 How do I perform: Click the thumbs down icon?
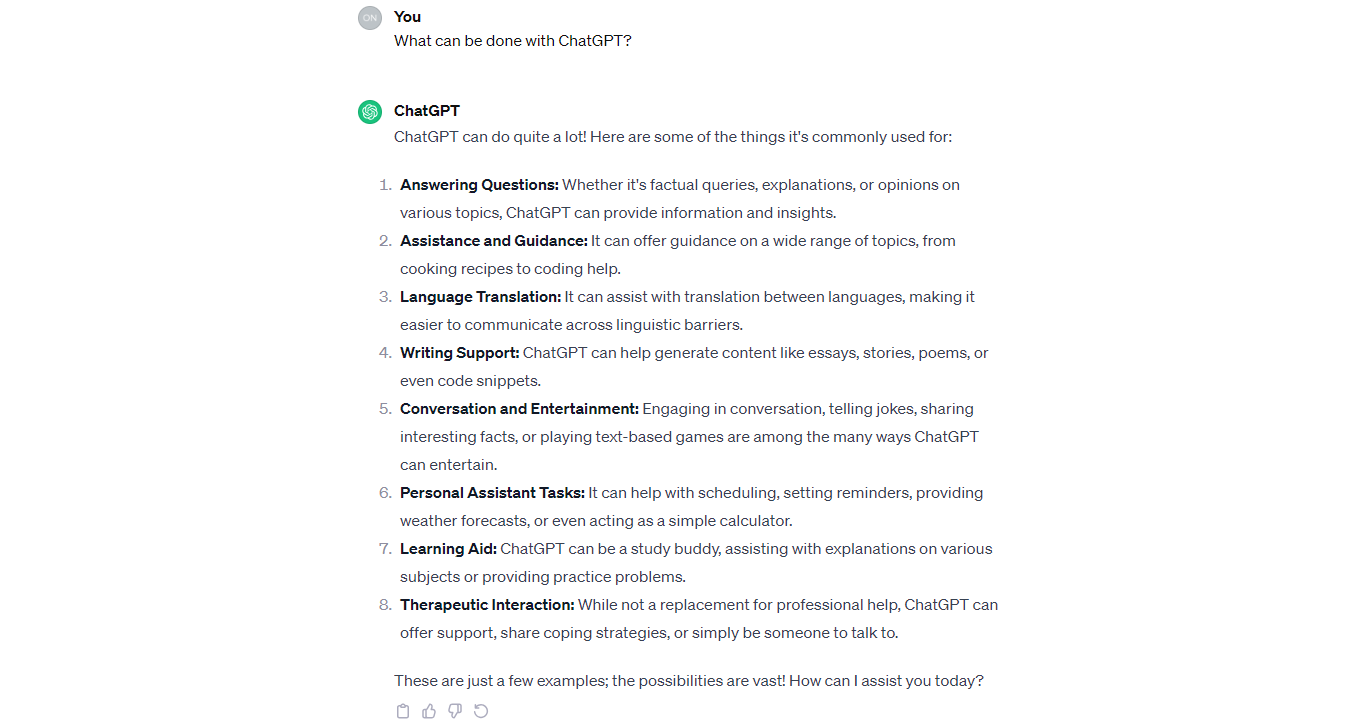click(x=455, y=711)
